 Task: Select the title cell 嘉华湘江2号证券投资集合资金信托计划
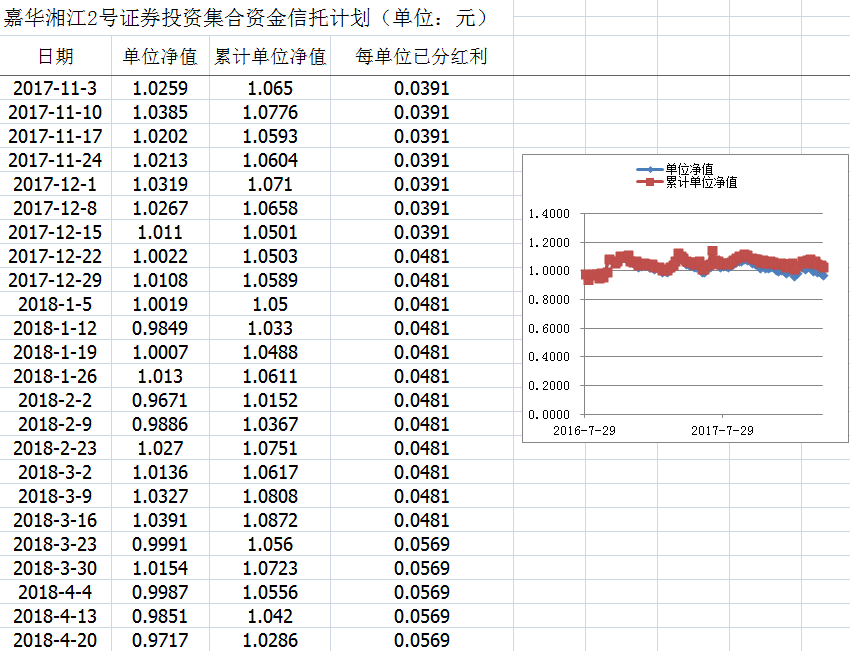245,18
